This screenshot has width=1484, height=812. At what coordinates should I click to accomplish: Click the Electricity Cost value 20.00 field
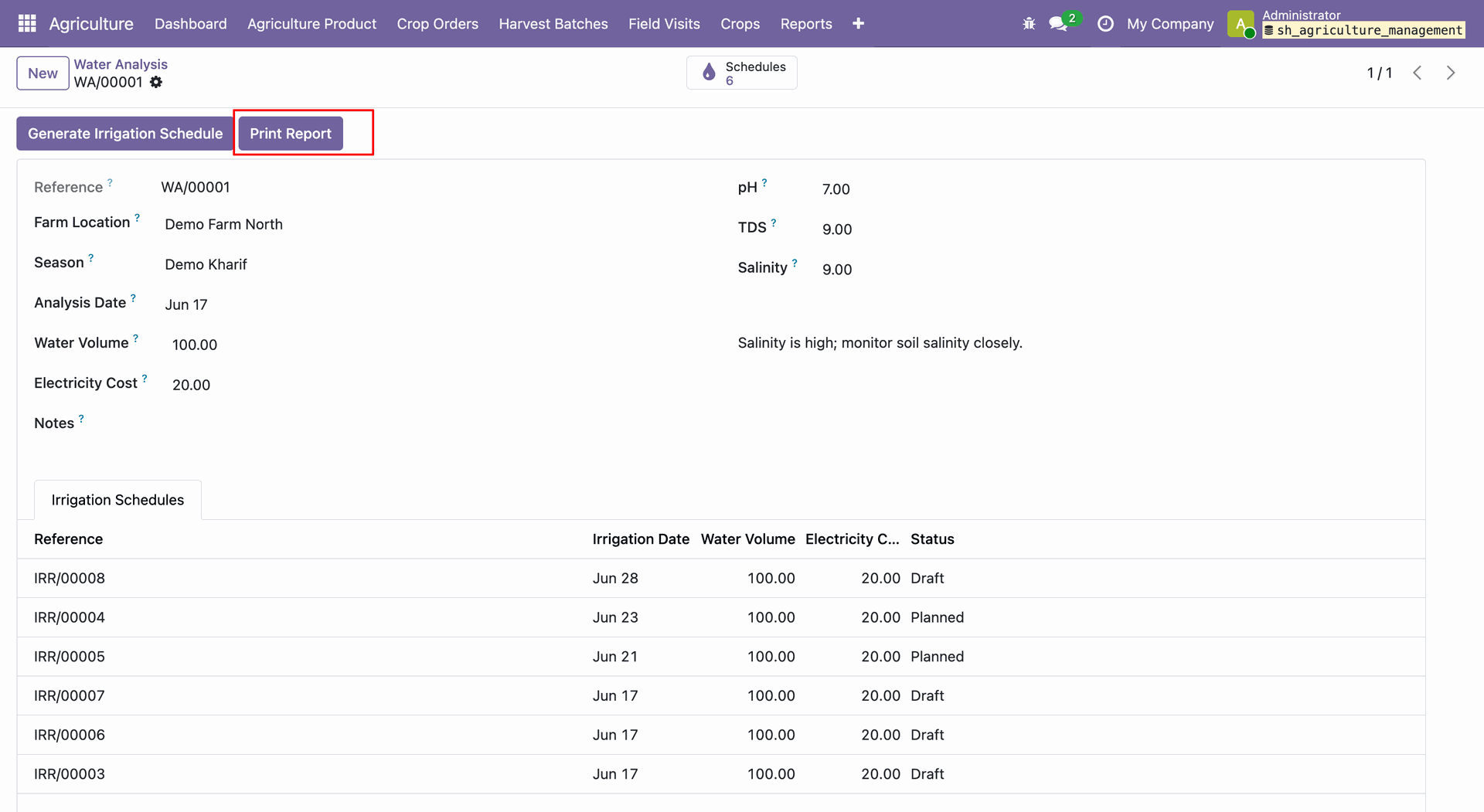(x=191, y=385)
